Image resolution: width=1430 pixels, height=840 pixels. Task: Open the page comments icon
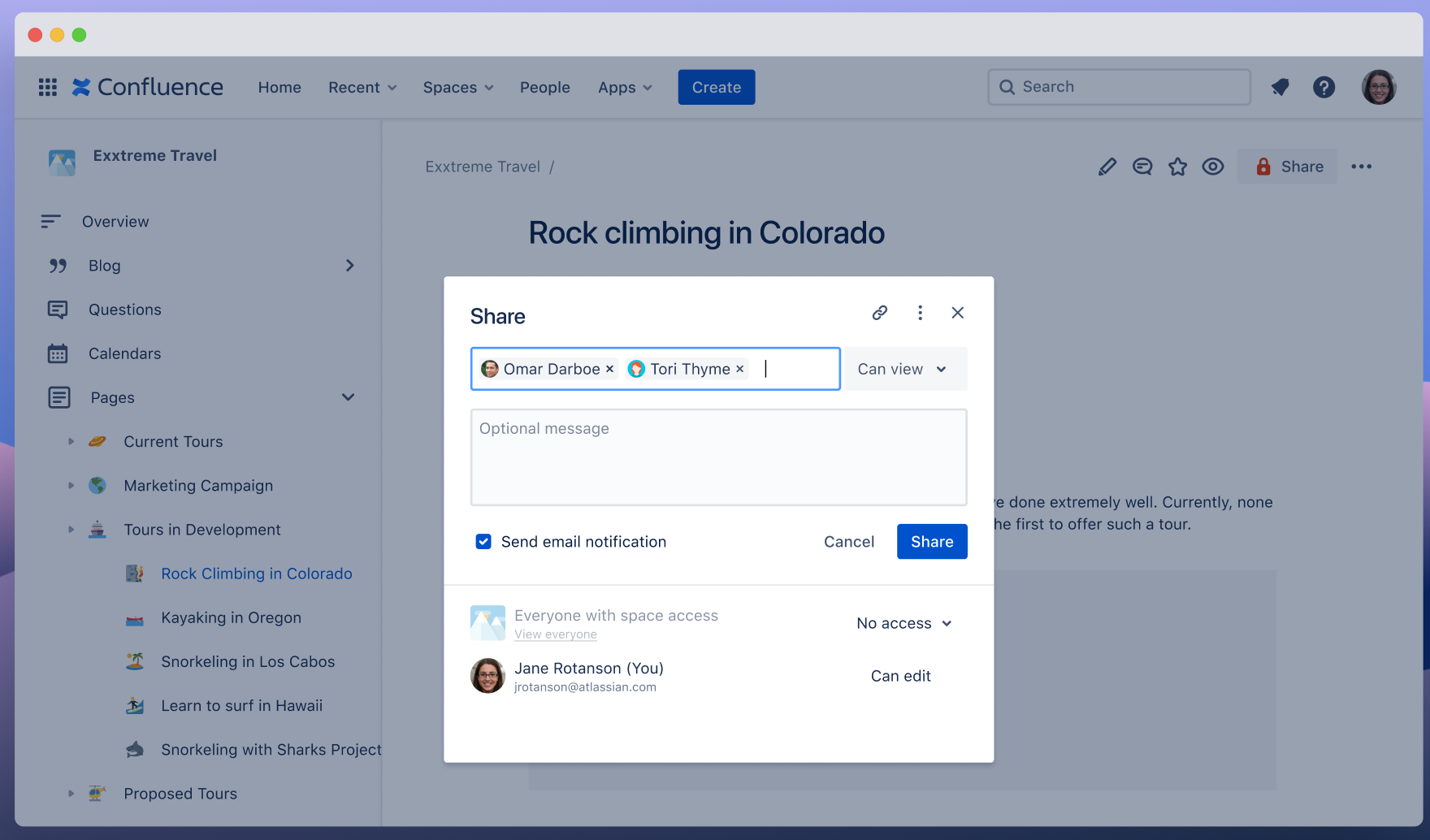pyautogui.click(x=1142, y=167)
